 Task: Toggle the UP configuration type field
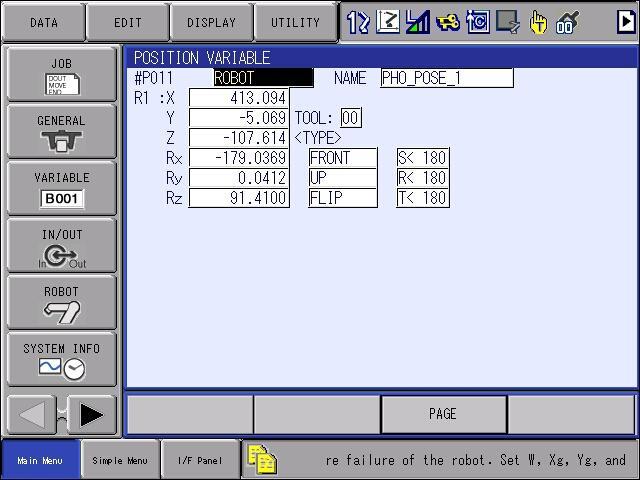click(x=343, y=178)
